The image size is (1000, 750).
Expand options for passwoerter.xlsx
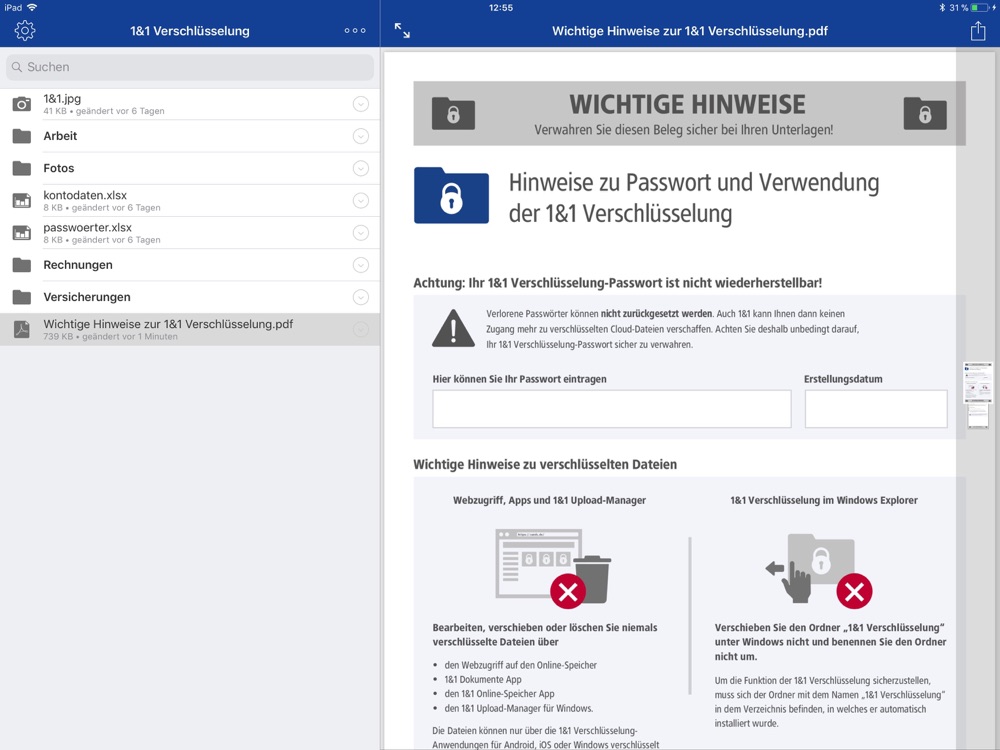coord(360,233)
